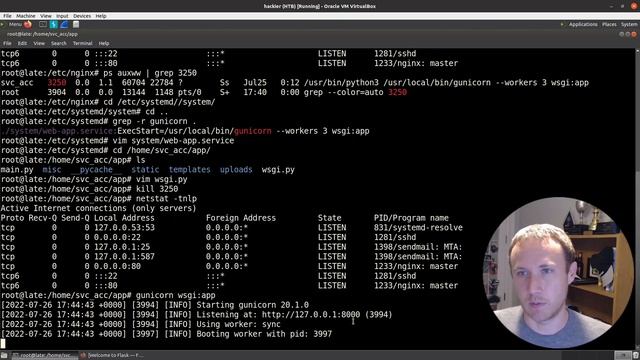Click the 'misc' directory name
Image resolution: width=640 pixels, height=360 pixels.
pyautogui.click(x=52, y=170)
